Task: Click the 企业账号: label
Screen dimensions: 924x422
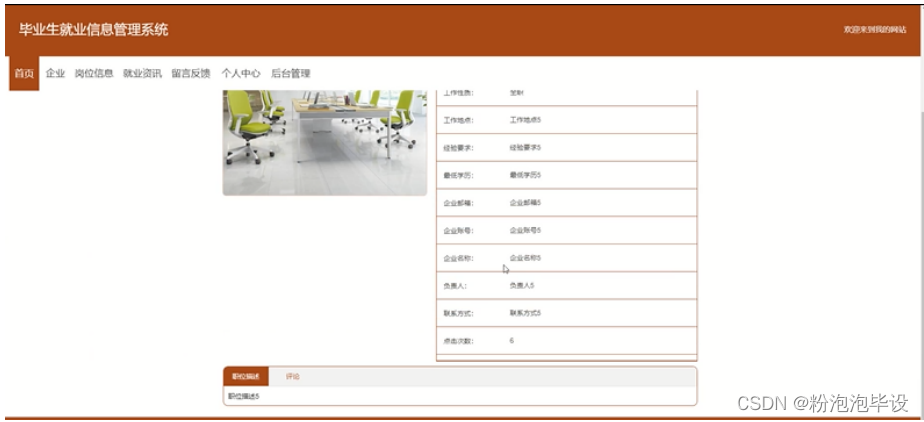Action: click(458, 230)
